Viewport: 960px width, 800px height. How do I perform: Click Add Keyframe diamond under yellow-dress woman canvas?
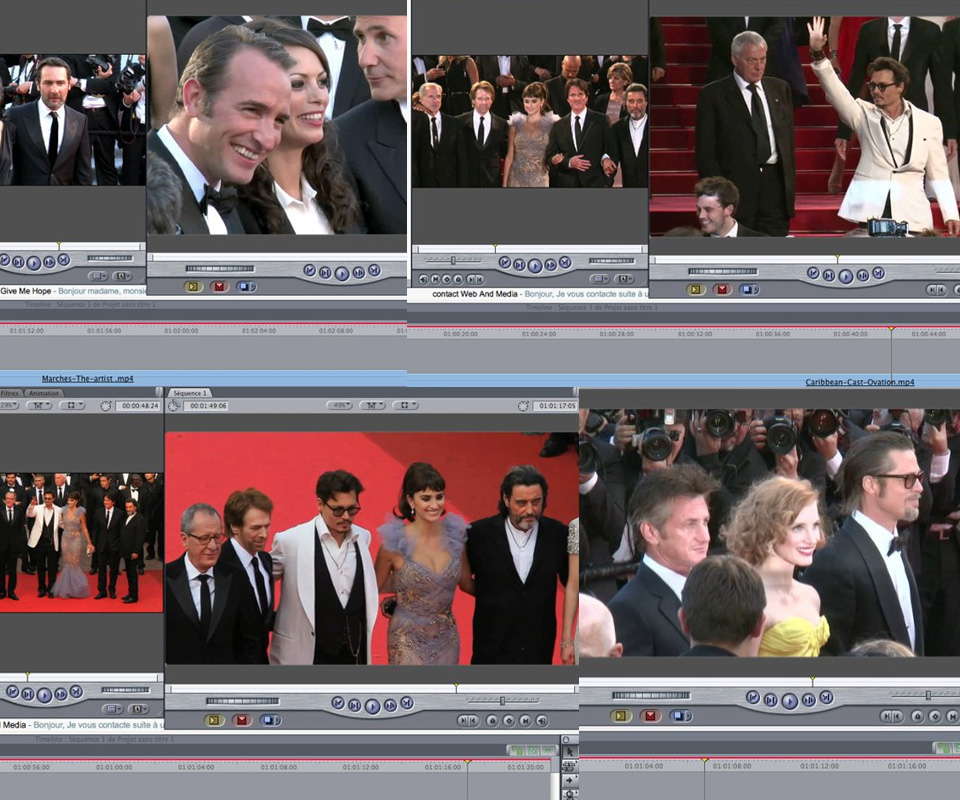click(x=935, y=716)
